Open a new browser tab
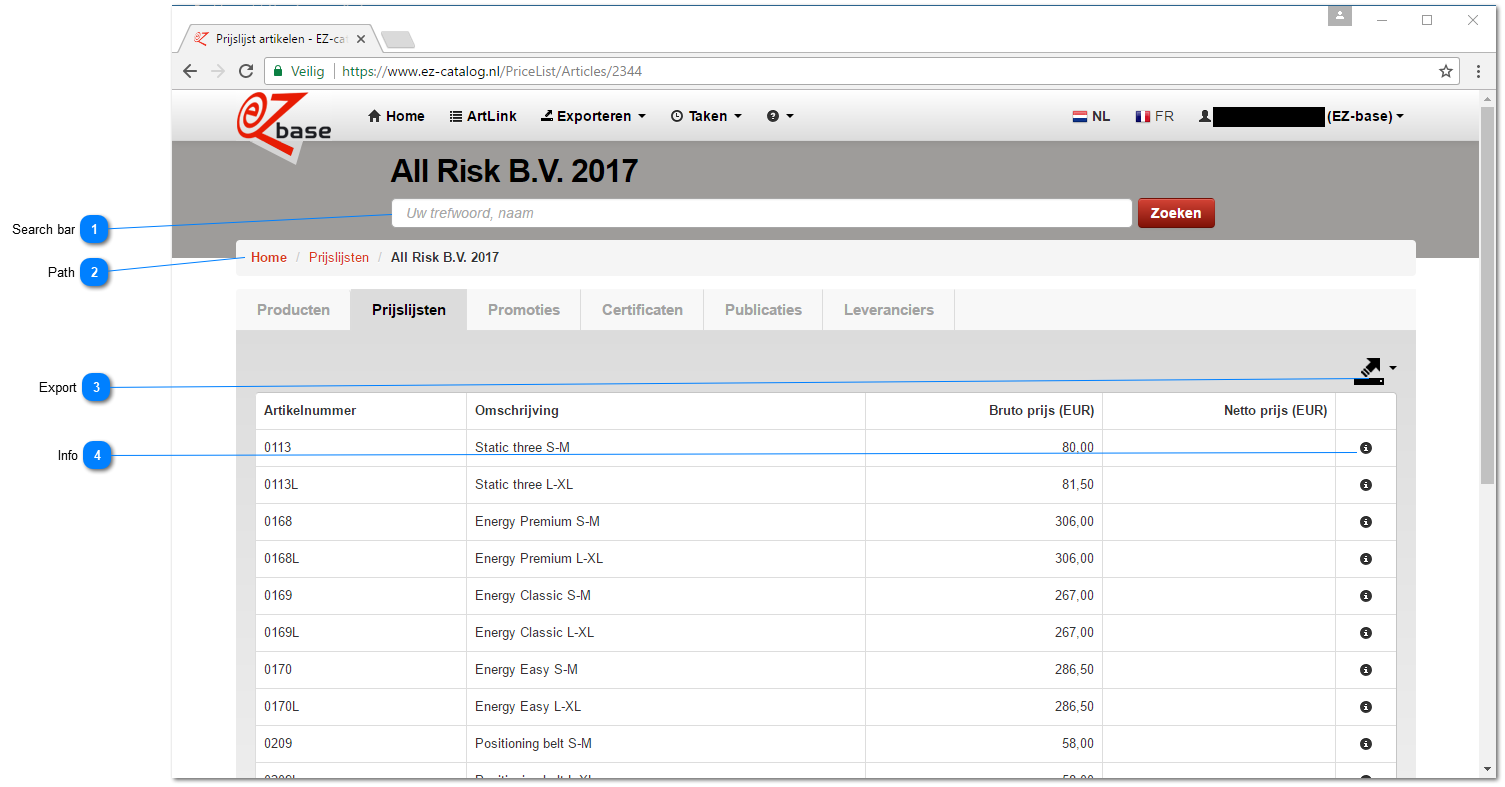Screen dimensions: 1505x787 coord(398,40)
